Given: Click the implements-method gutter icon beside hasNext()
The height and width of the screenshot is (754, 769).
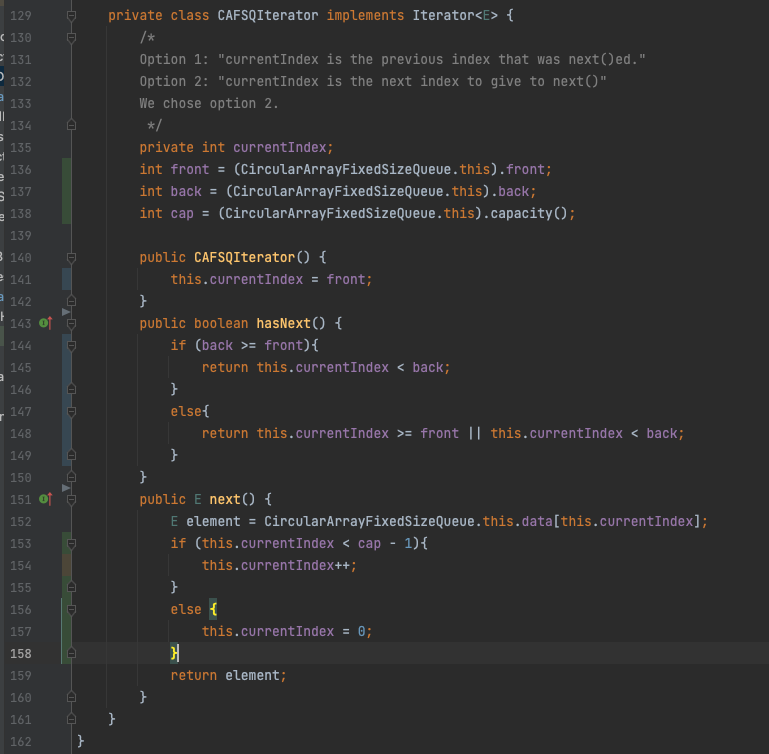Looking at the screenshot, I should pos(45,323).
